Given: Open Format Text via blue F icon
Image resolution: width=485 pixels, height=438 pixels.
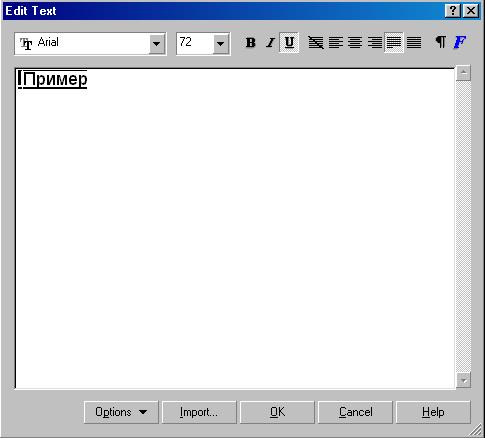Looking at the screenshot, I should click(x=460, y=43).
